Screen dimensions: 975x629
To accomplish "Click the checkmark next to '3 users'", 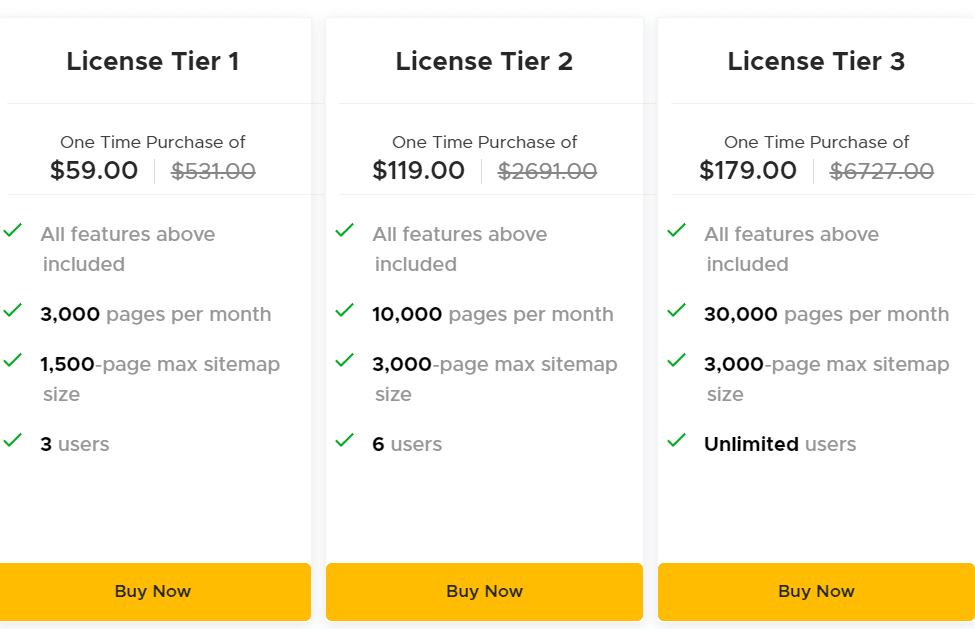I will (13, 441).
